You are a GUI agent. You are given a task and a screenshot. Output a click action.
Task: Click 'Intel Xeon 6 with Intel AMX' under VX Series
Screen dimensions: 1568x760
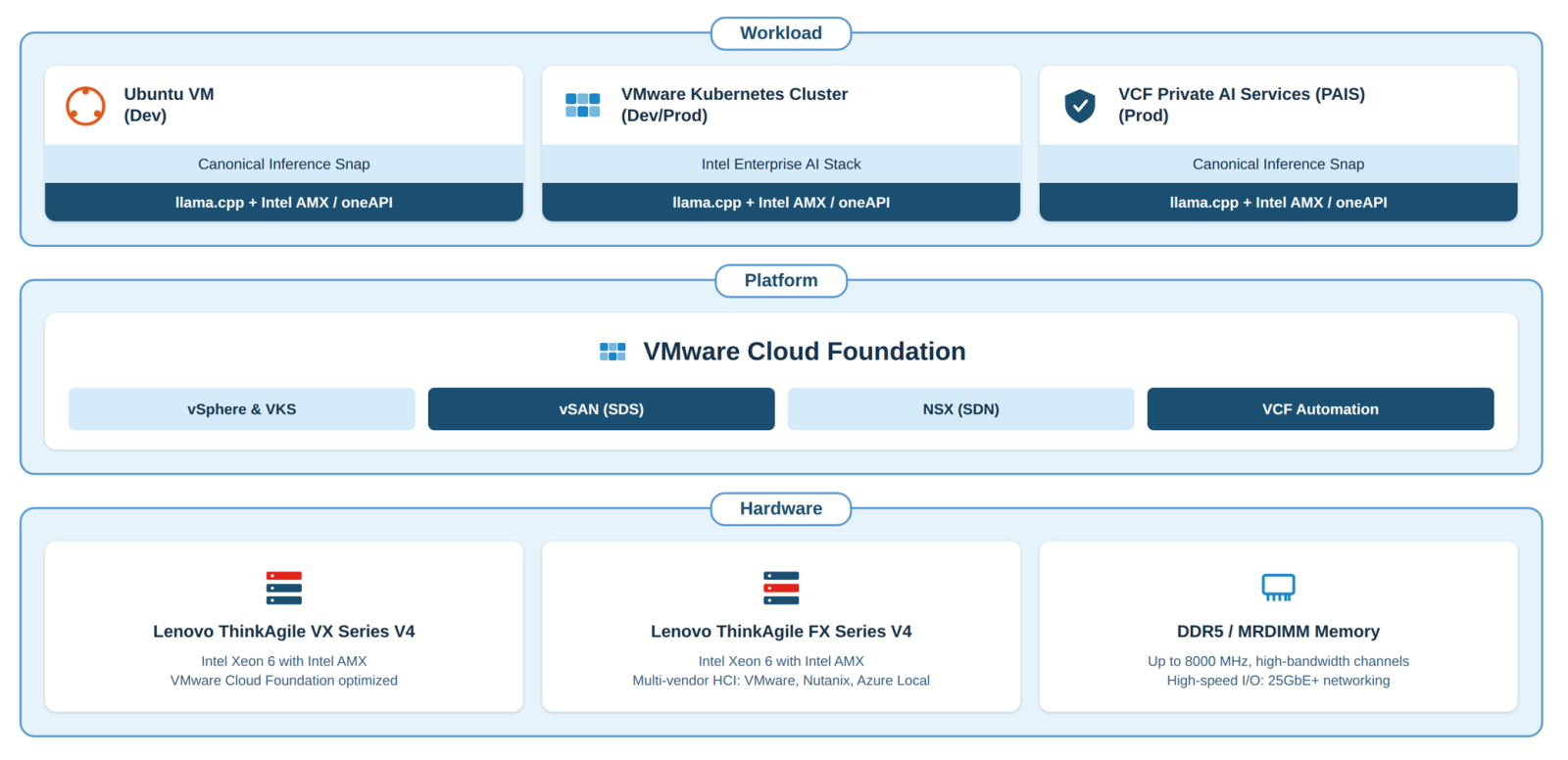284,662
